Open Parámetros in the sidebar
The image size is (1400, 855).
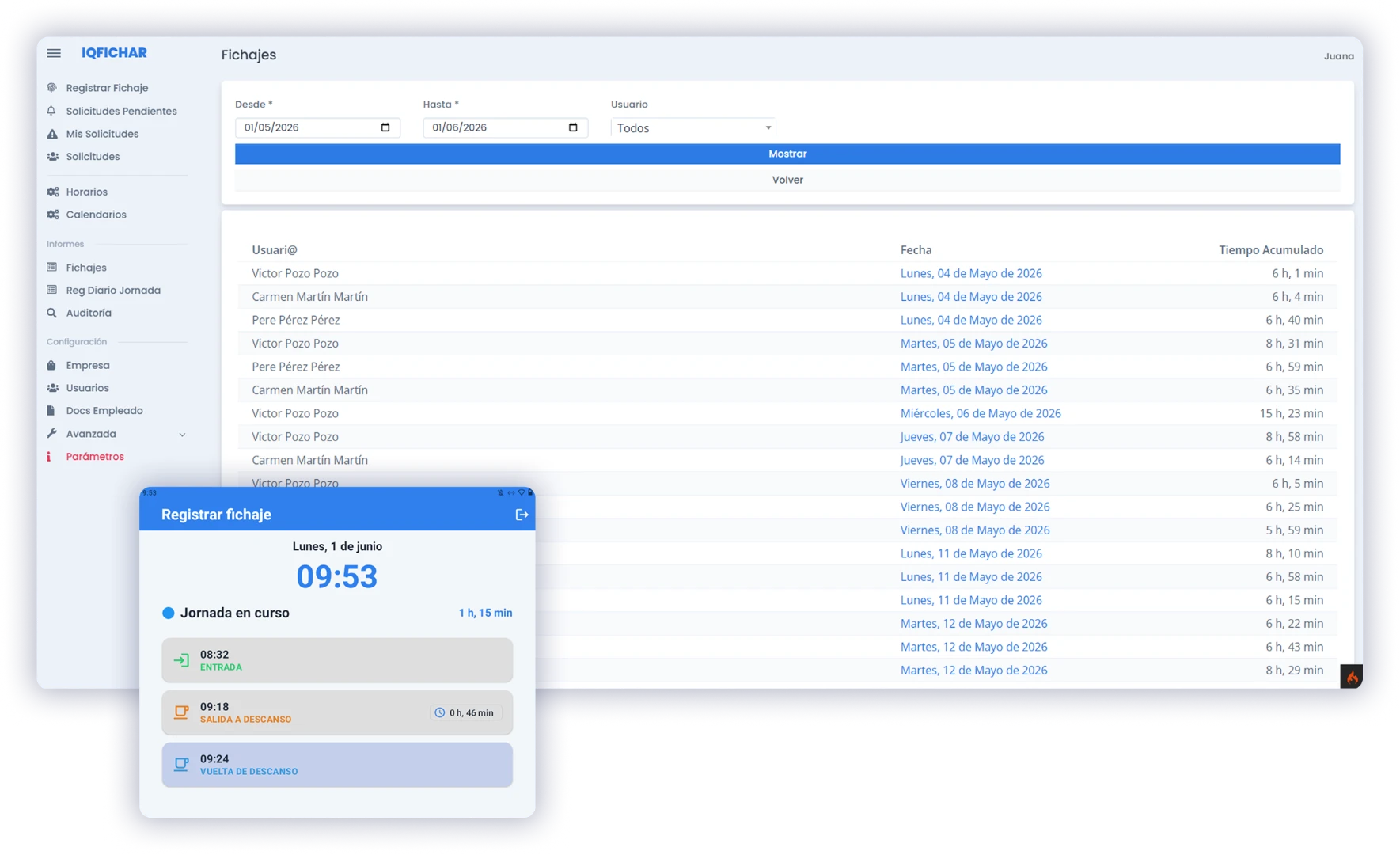coord(95,457)
